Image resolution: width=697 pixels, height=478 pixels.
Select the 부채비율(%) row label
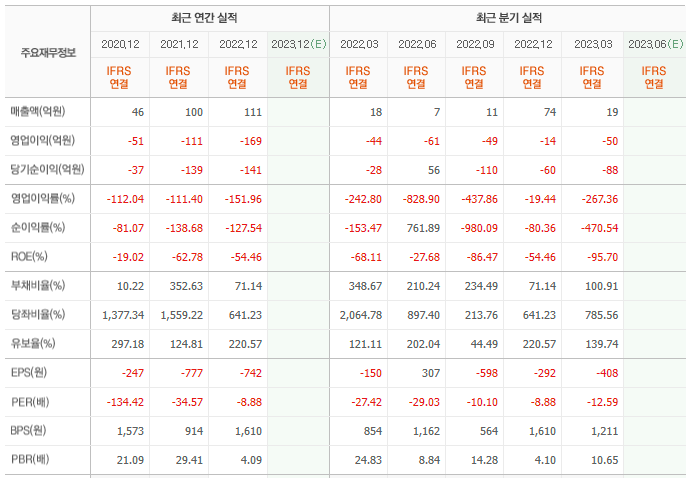[x=38, y=285]
